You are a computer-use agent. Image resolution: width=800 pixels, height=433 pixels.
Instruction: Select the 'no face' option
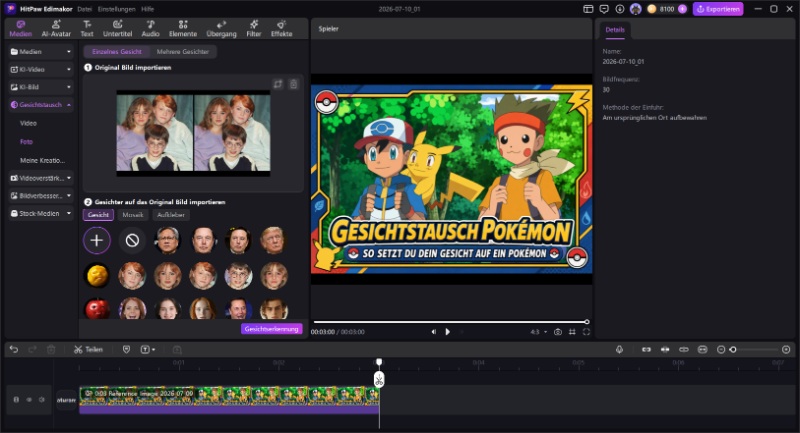(x=132, y=240)
